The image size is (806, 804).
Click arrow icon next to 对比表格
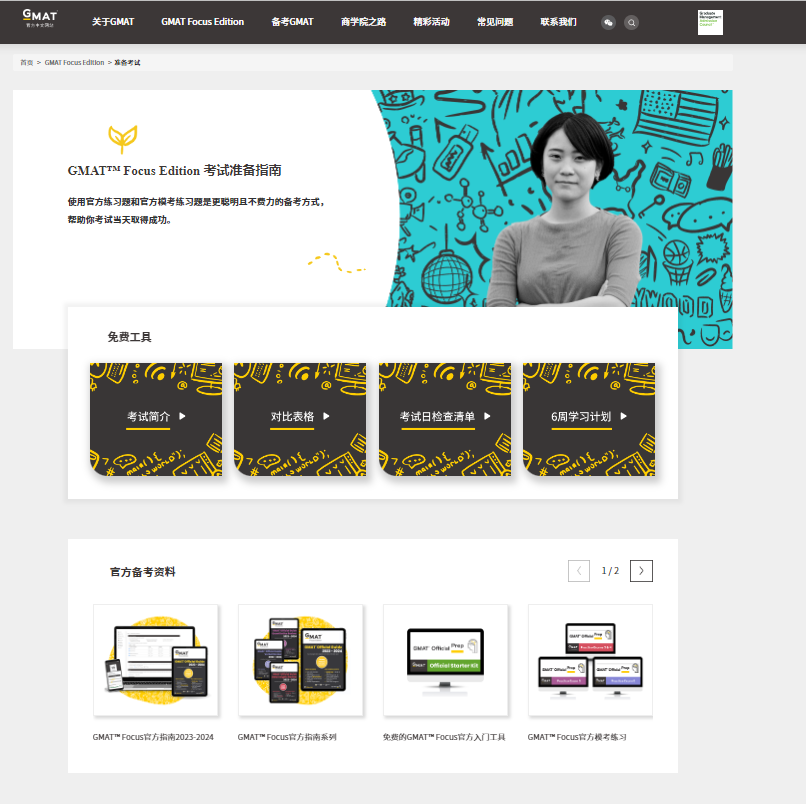[326, 416]
